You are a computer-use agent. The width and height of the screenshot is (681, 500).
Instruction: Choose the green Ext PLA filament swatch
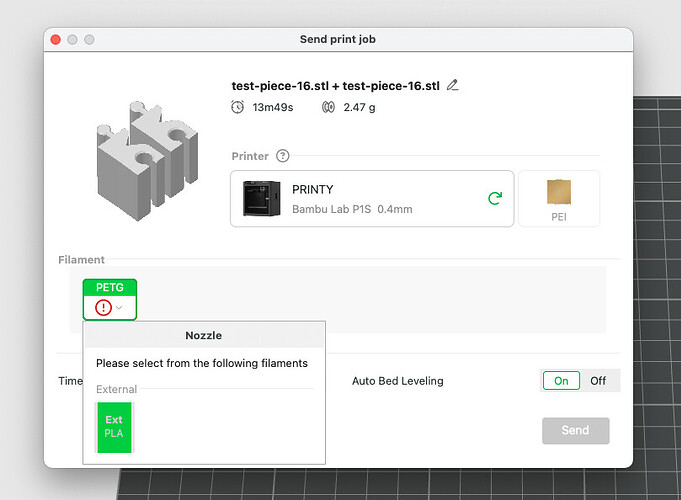coord(114,427)
